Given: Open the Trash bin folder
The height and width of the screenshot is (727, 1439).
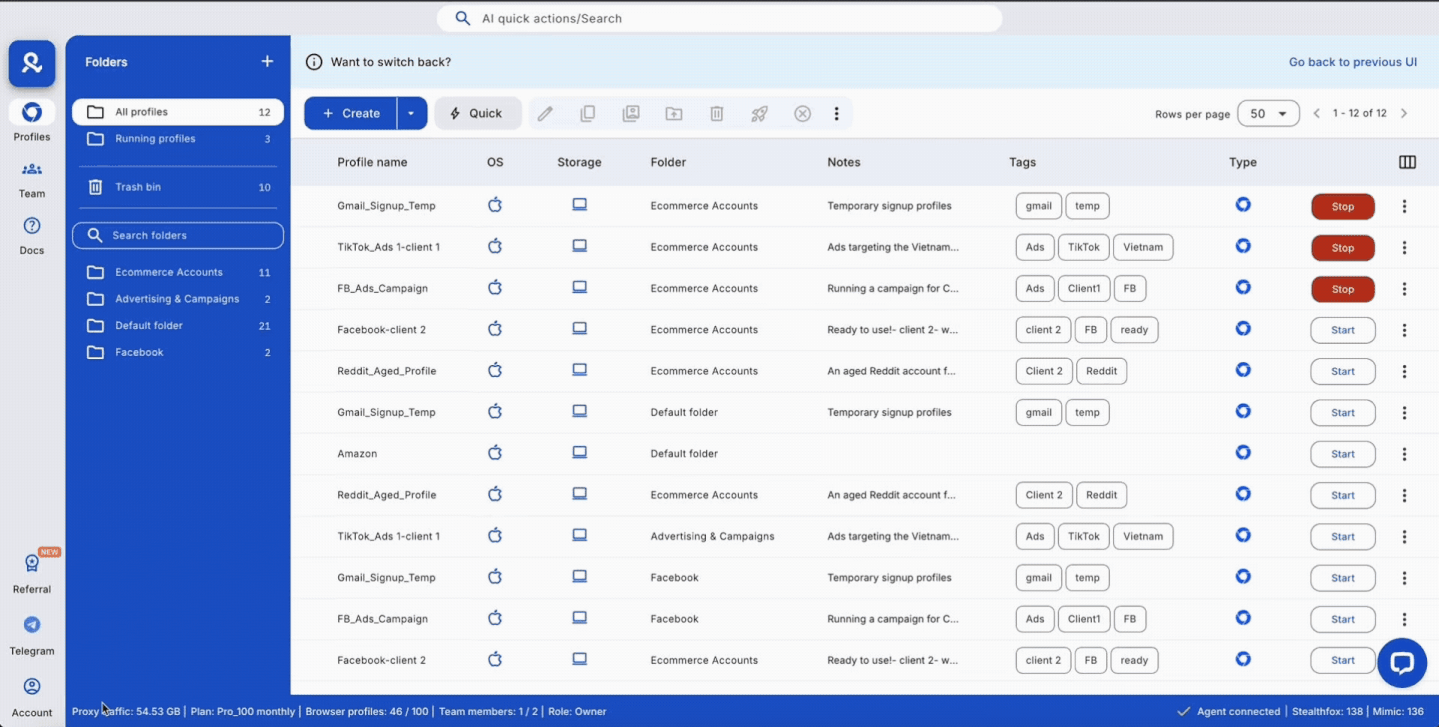Looking at the screenshot, I should [138, 187].
